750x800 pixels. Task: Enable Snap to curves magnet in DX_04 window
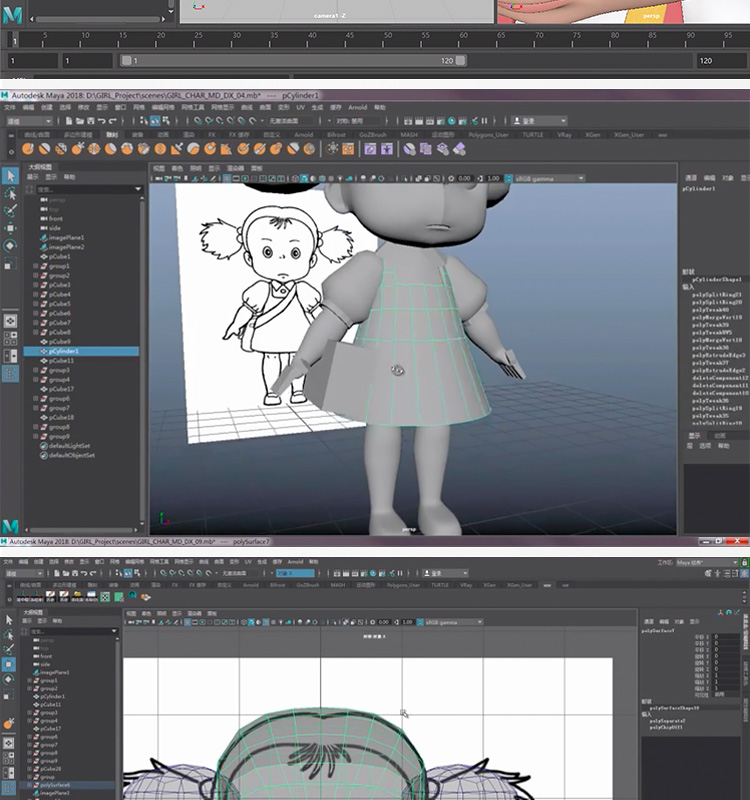(x=209, y=121)
